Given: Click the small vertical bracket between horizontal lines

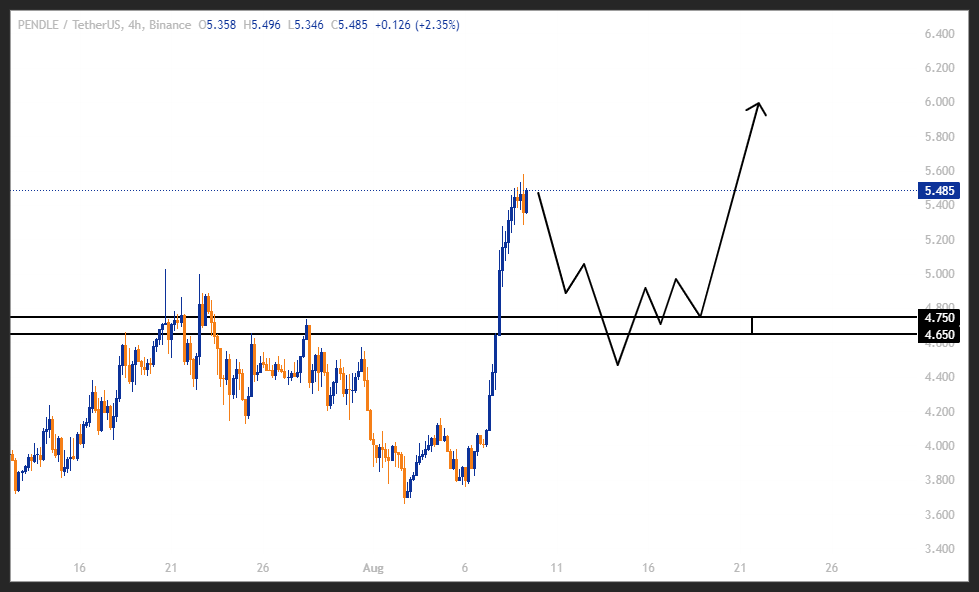Looking at the screenshot, I should pyautogui.click(x=752, y=325).
